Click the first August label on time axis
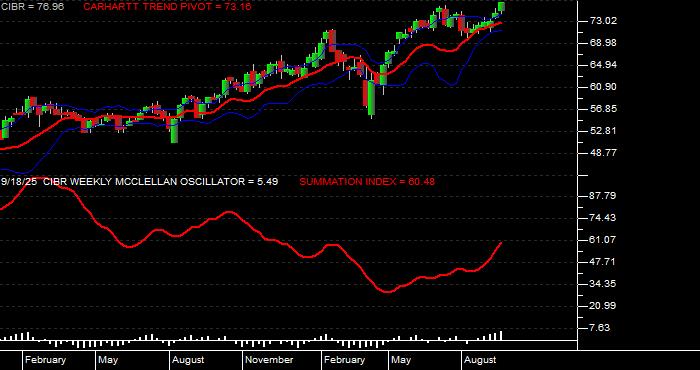This screenshot has width=700, height=370. 188,360
